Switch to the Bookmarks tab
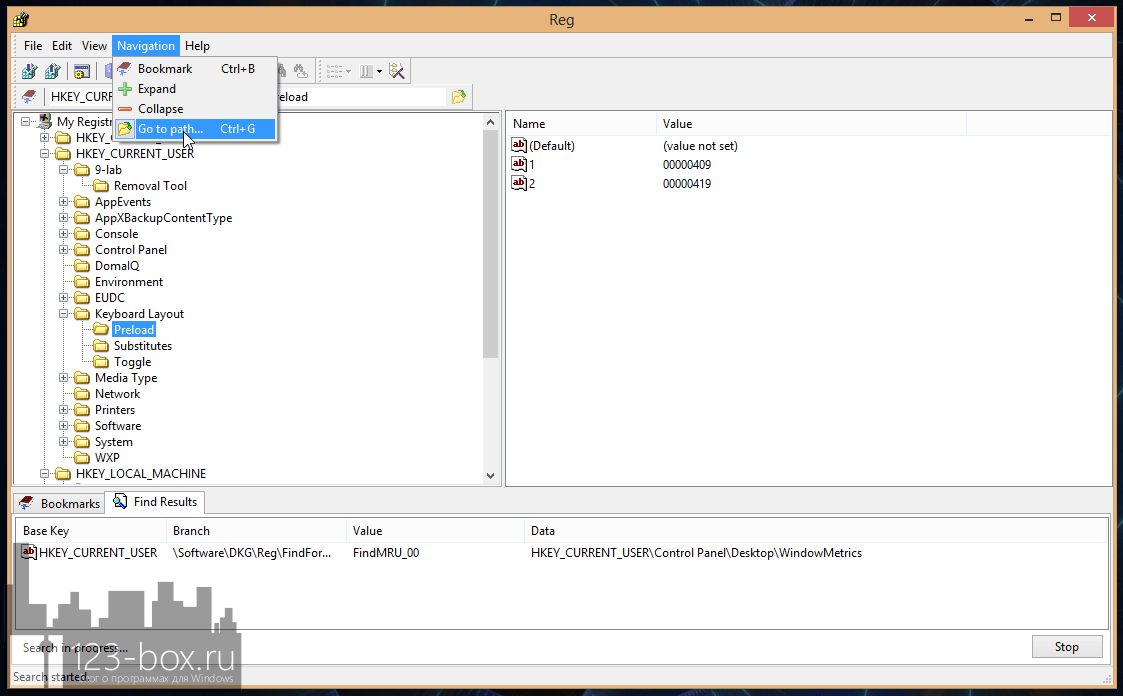Viewport: 1123px width, 696px height. point(60,503)
